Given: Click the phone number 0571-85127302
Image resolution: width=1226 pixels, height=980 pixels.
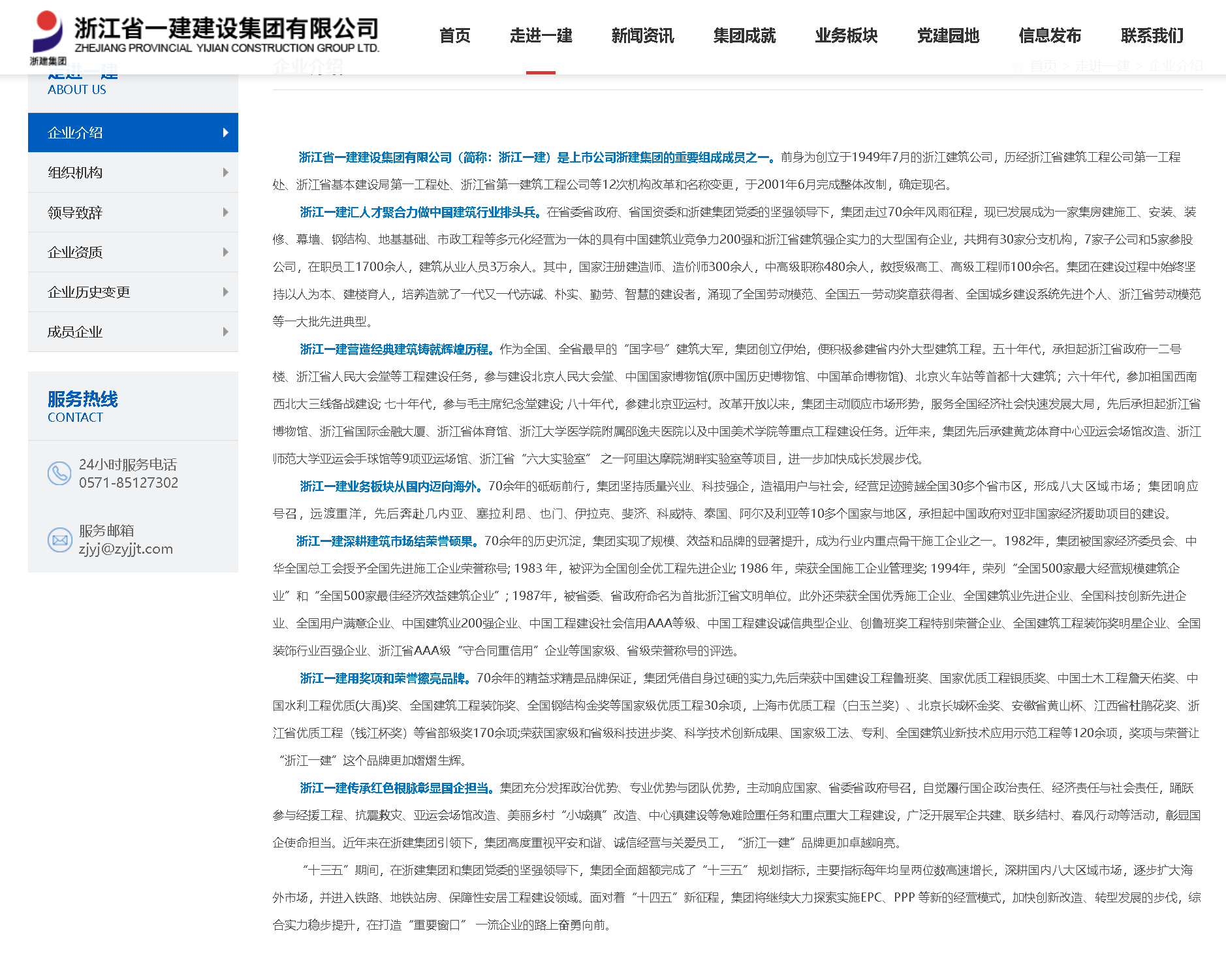Looking at the screenshot, I should (129, 482).
